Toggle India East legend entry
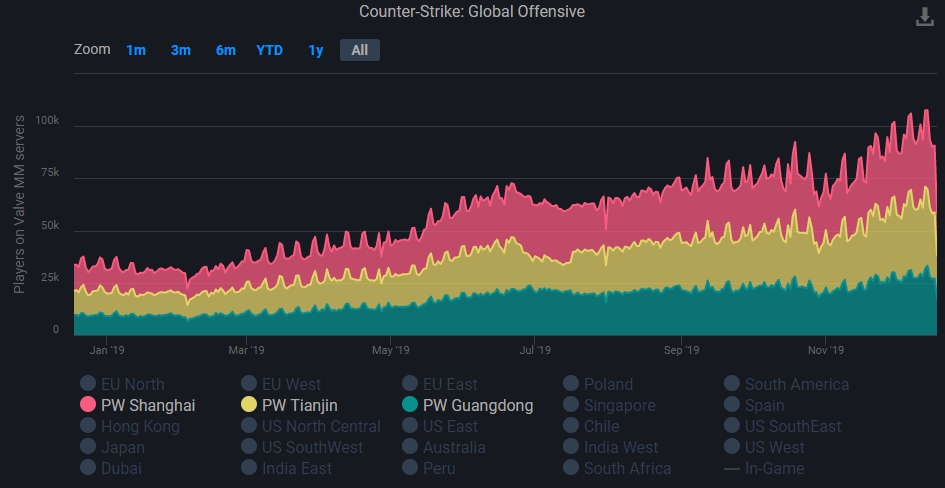 click(287, 469)
